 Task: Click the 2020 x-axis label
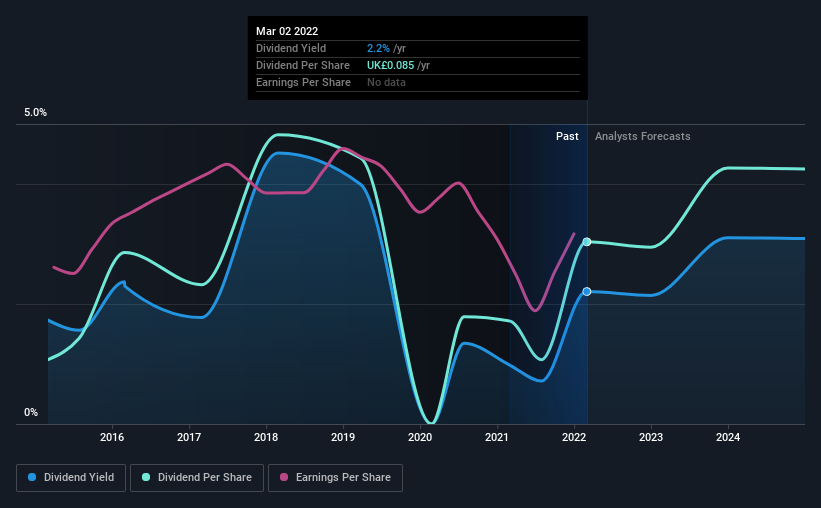pyautogui.click(x=420, y=437)
